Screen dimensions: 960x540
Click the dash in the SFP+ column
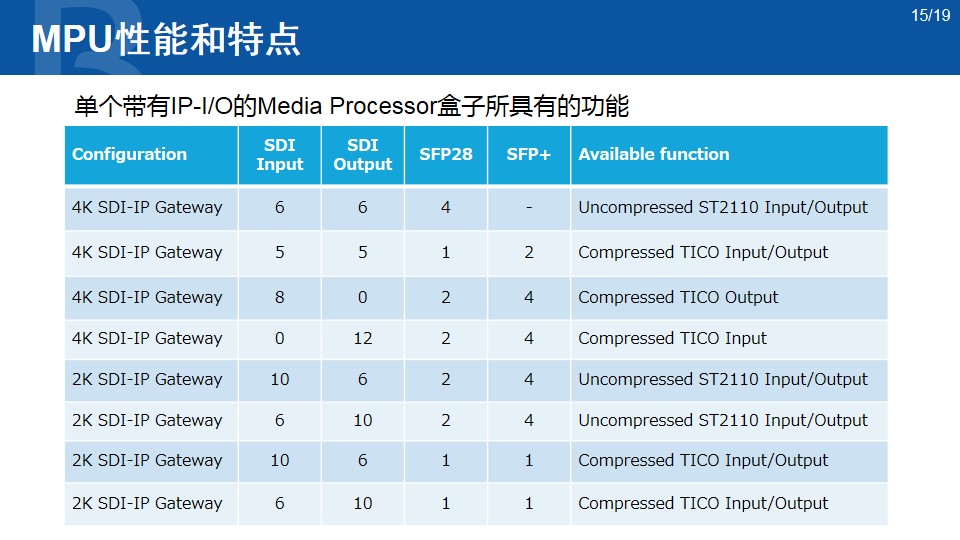coord(529,208)
